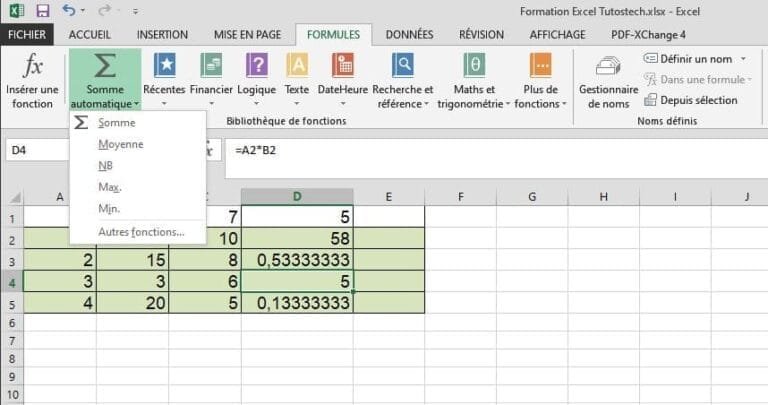Choose Max. from the dropdown menu

coord(138,187)
